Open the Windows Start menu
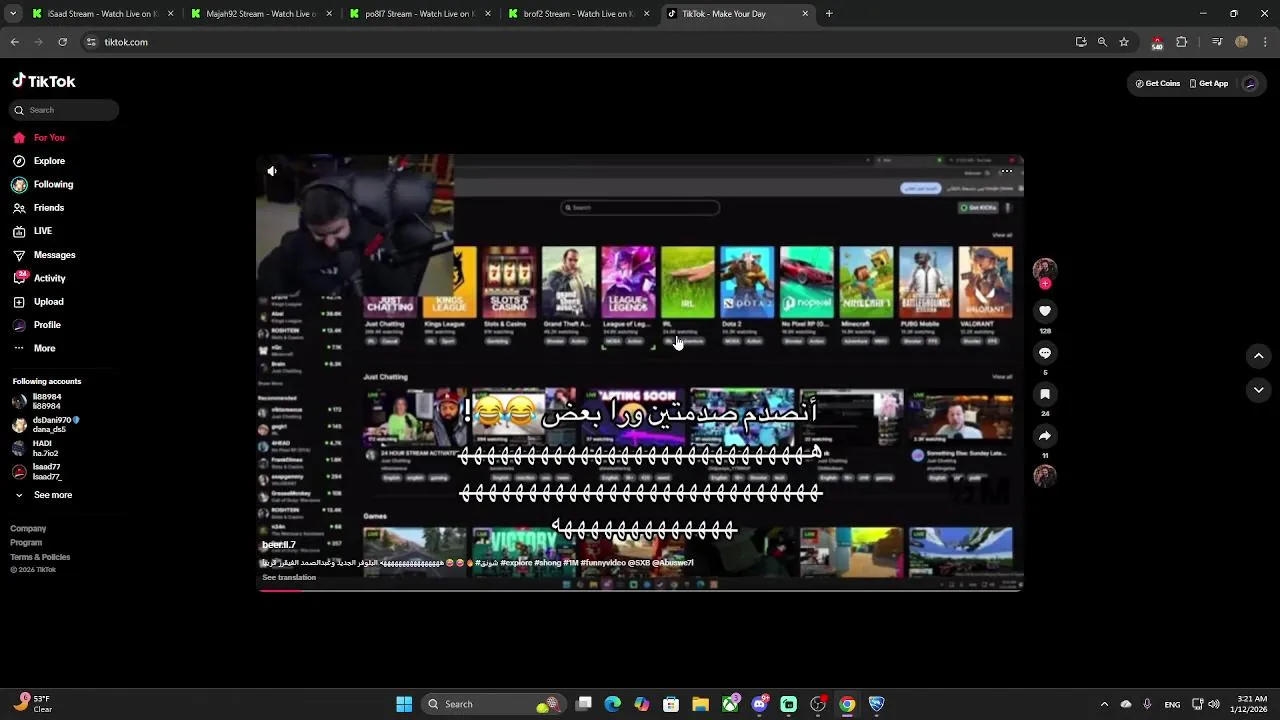The width and height of the screenshot is (1280, 720). (x=404, y=704)
